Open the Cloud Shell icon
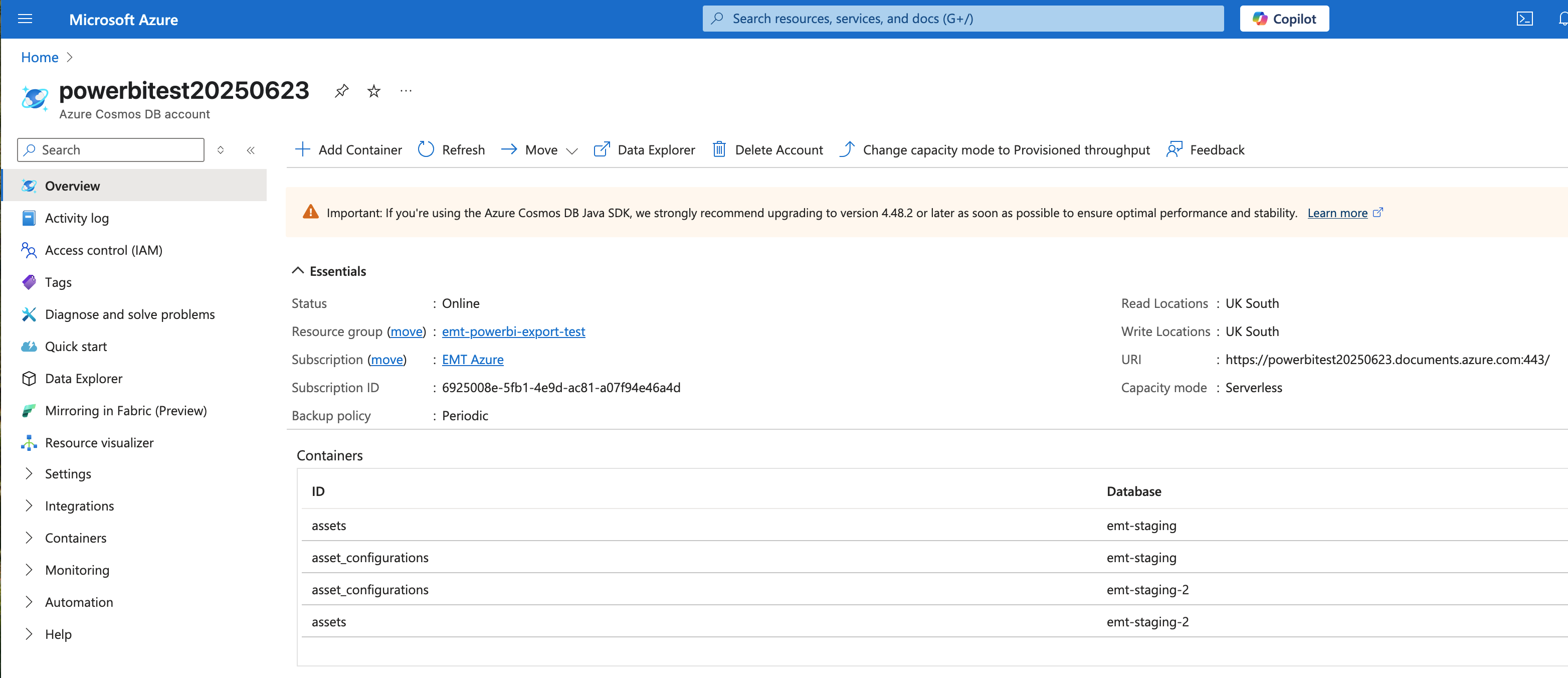The width and height of the screenshot is (1568, 678). tap(1524, 19)
